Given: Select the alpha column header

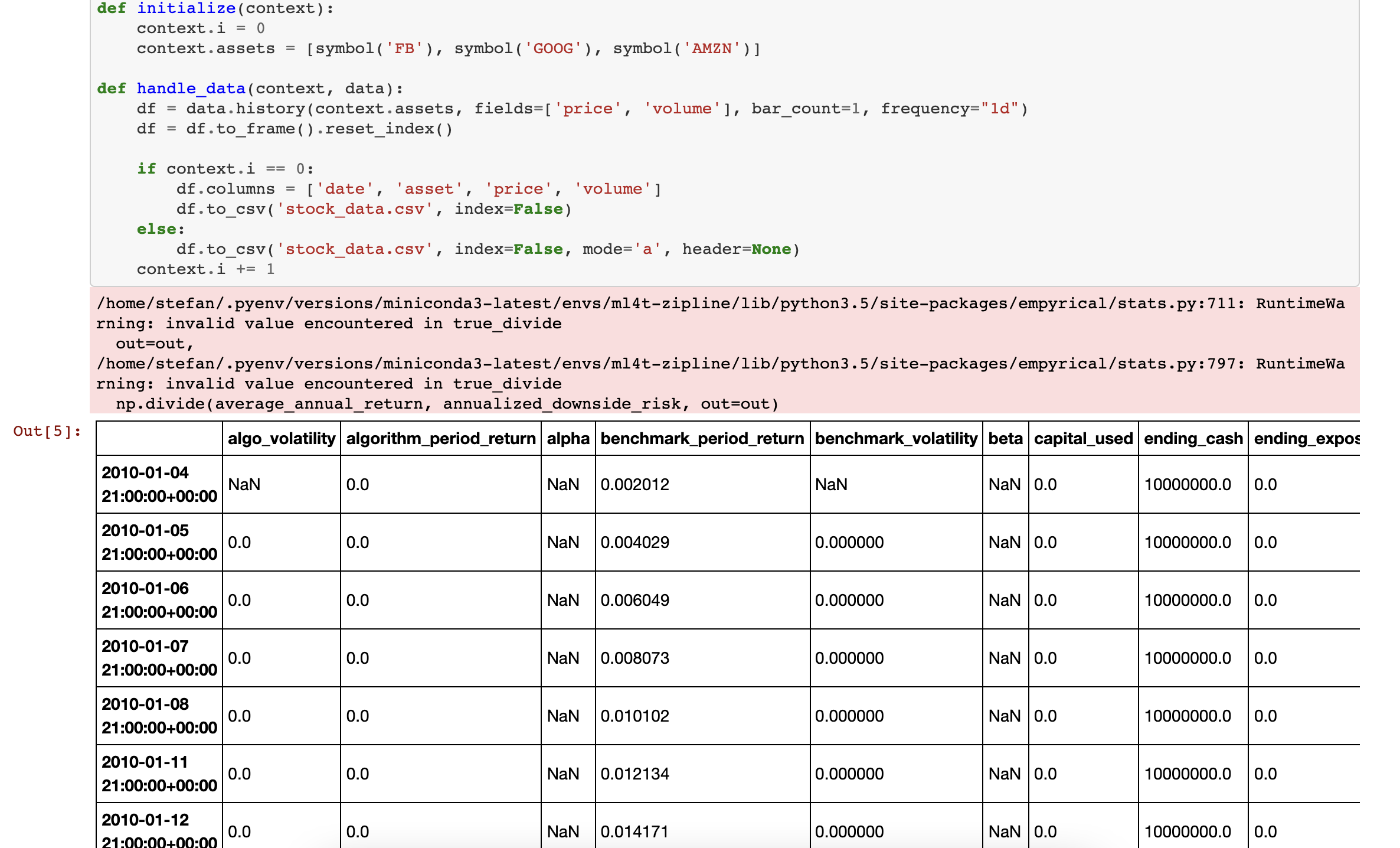Looking at the screenshot, I should click(568, 438).
